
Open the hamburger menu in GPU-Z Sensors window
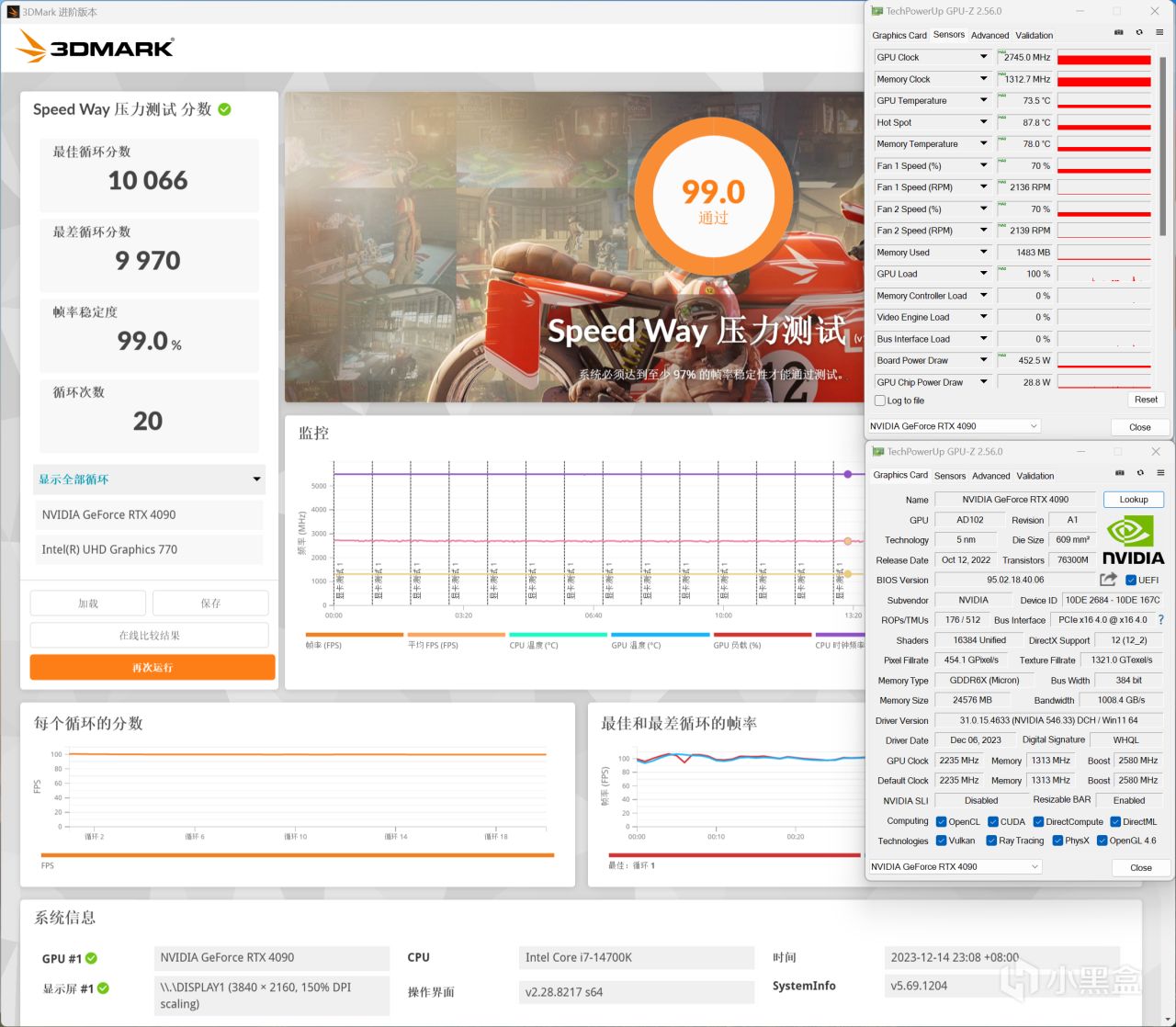coord(1159,32)
